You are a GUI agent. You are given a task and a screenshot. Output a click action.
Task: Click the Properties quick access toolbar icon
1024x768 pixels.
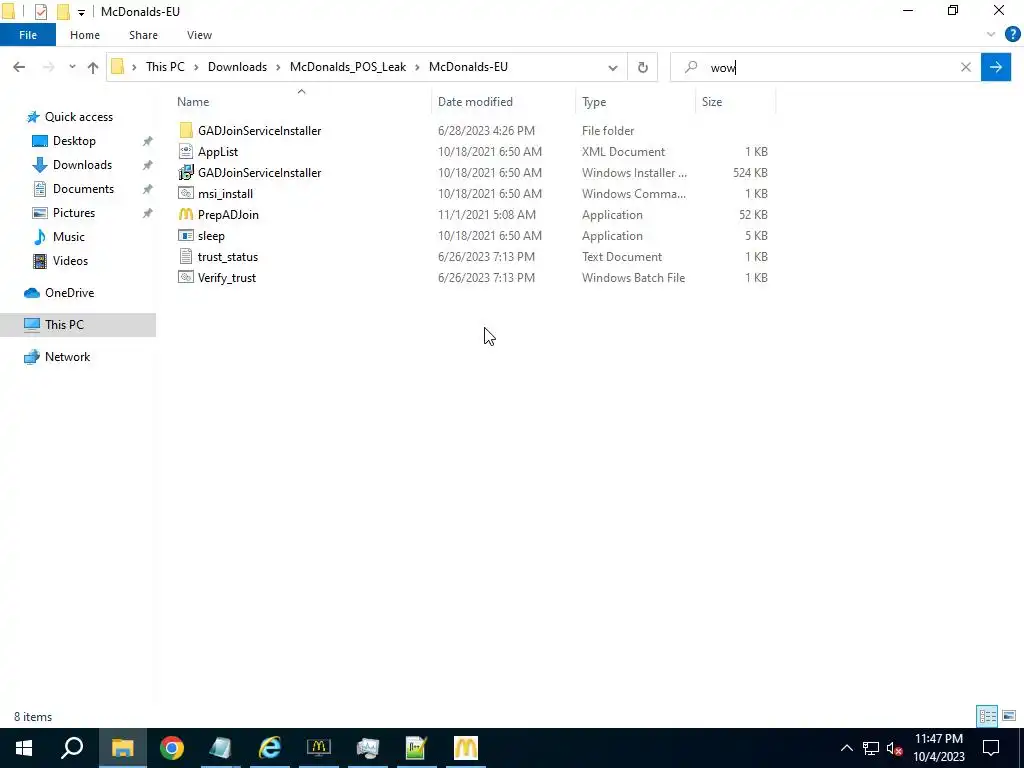(40, 12)
